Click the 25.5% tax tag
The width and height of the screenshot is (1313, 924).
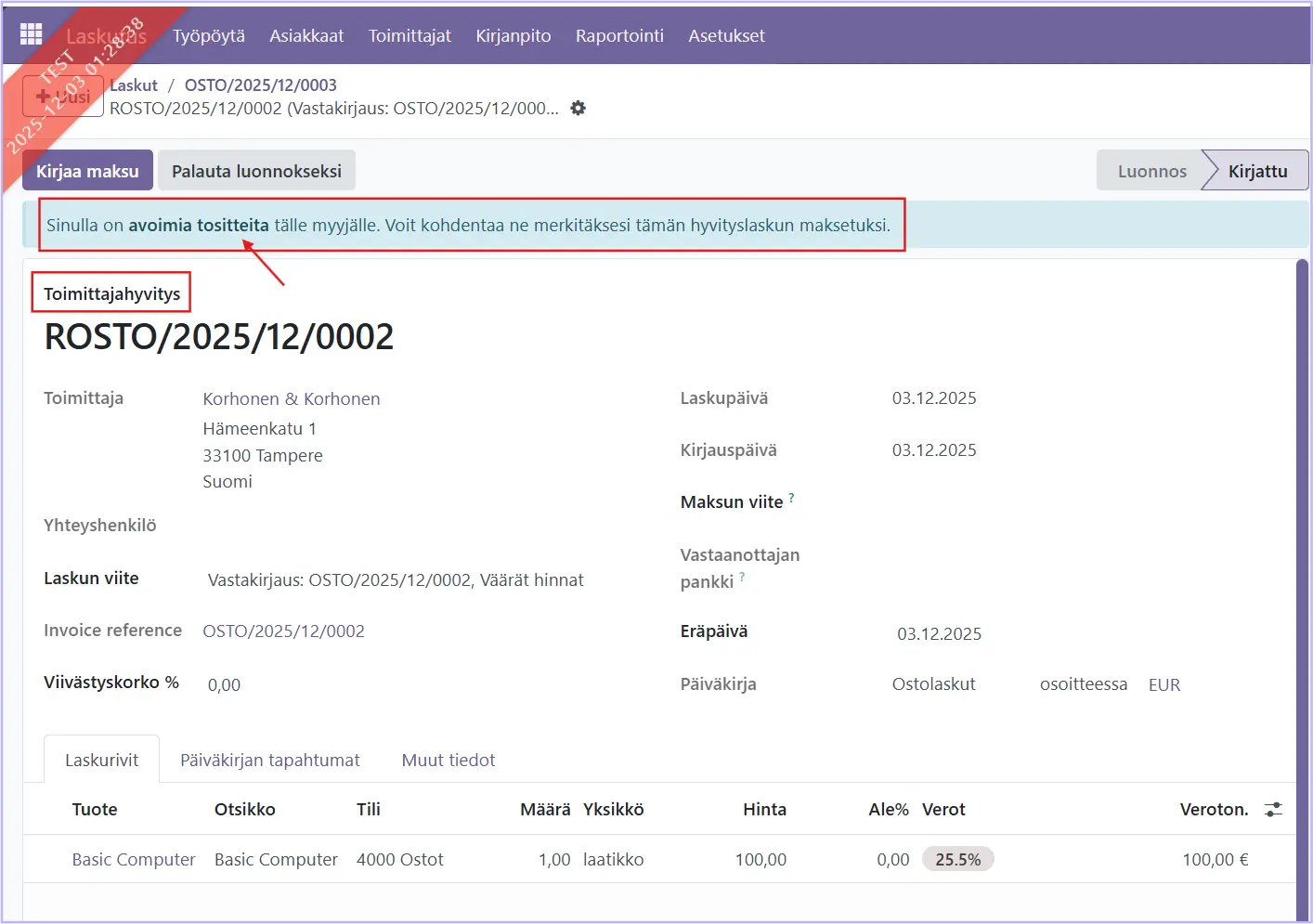tap(957, 859)
